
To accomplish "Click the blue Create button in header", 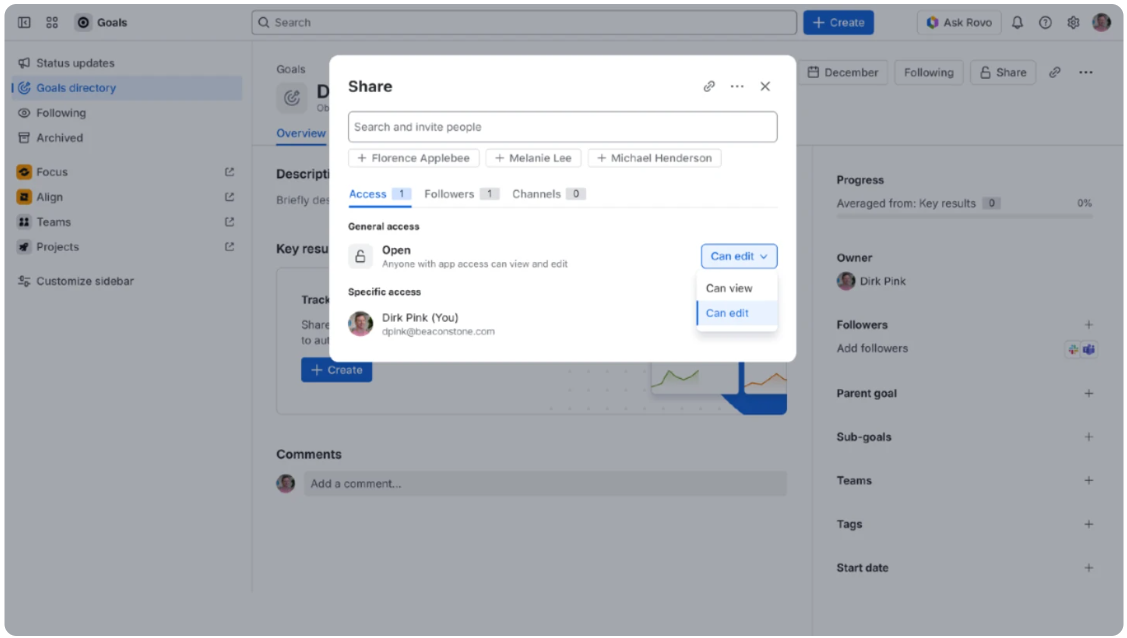I will click(838, 22).
